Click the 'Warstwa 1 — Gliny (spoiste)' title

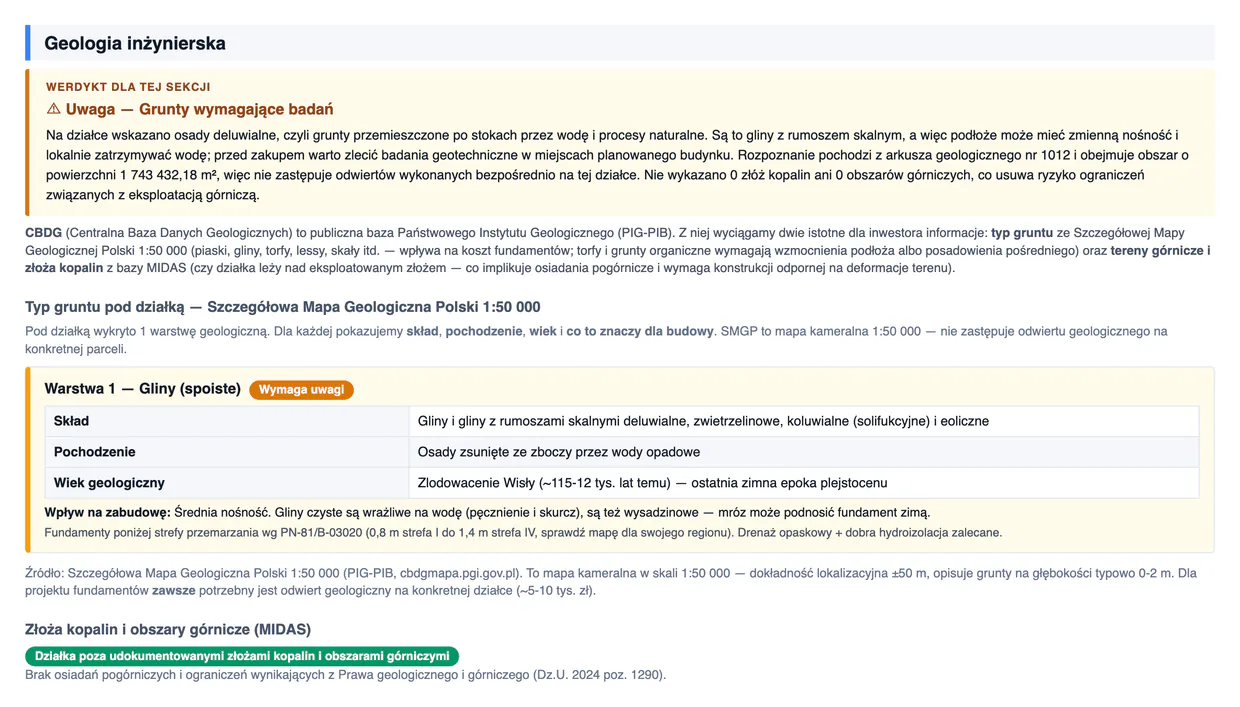[143, 389]
